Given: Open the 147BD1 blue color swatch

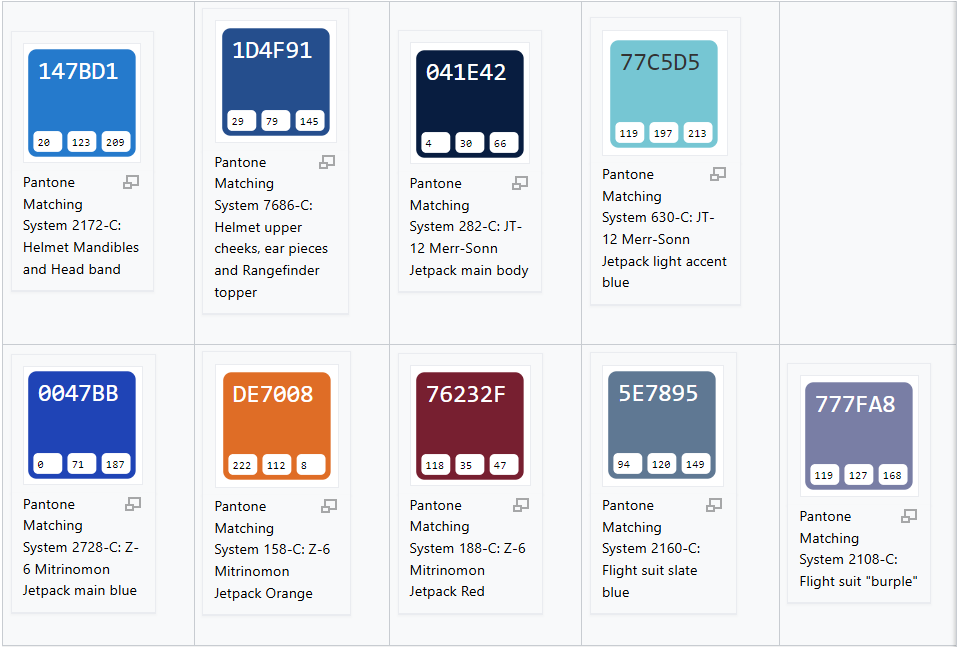Looking at the screenshot, I should [x=82, y=100].
